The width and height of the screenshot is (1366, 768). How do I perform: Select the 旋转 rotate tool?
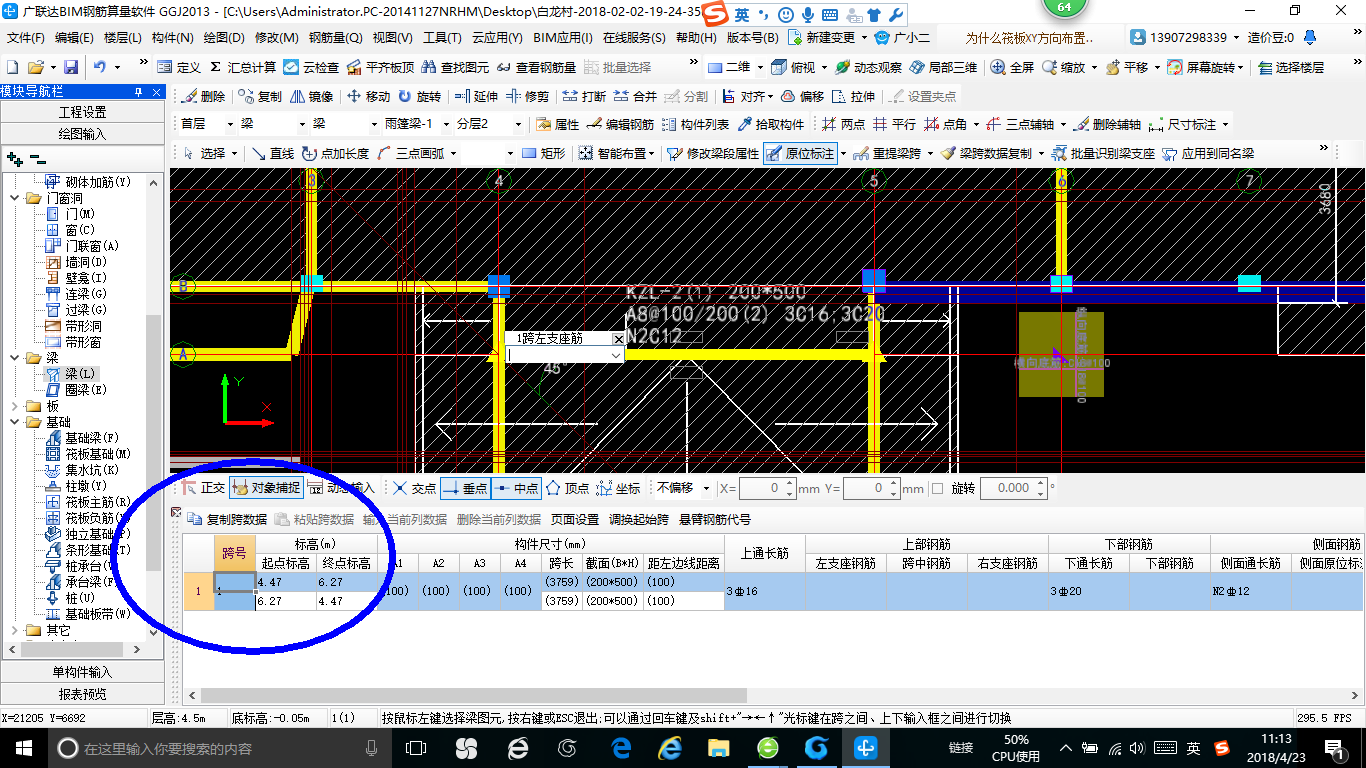(419, 96)
